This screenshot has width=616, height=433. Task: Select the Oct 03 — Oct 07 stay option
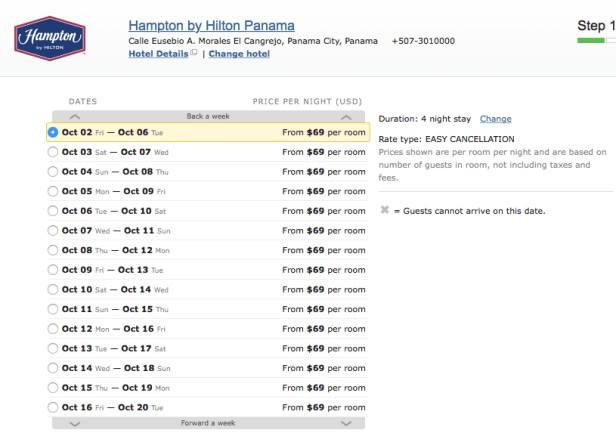tap(53, 152)
